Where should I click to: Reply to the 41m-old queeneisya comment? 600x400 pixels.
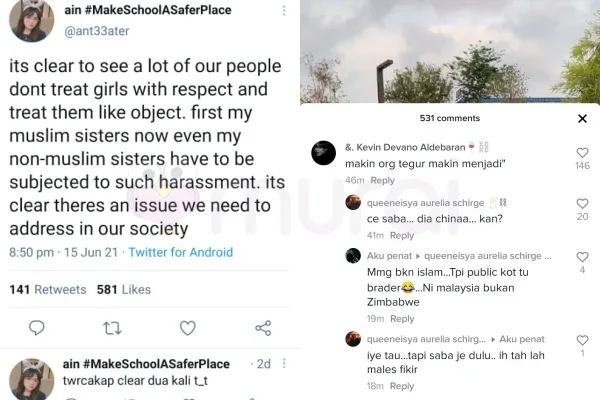pyautogui.click(x=401, y=235)
